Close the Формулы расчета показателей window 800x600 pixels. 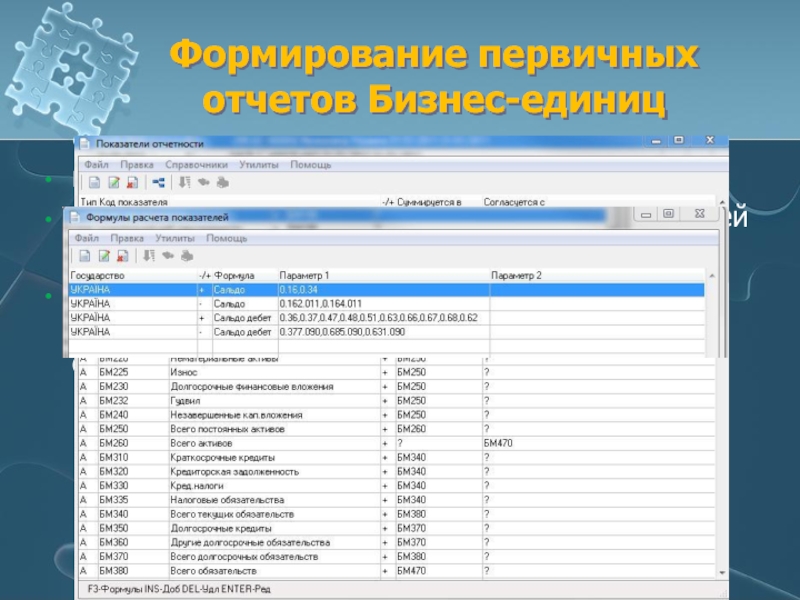pyautogui.click(x=699, y=214)
